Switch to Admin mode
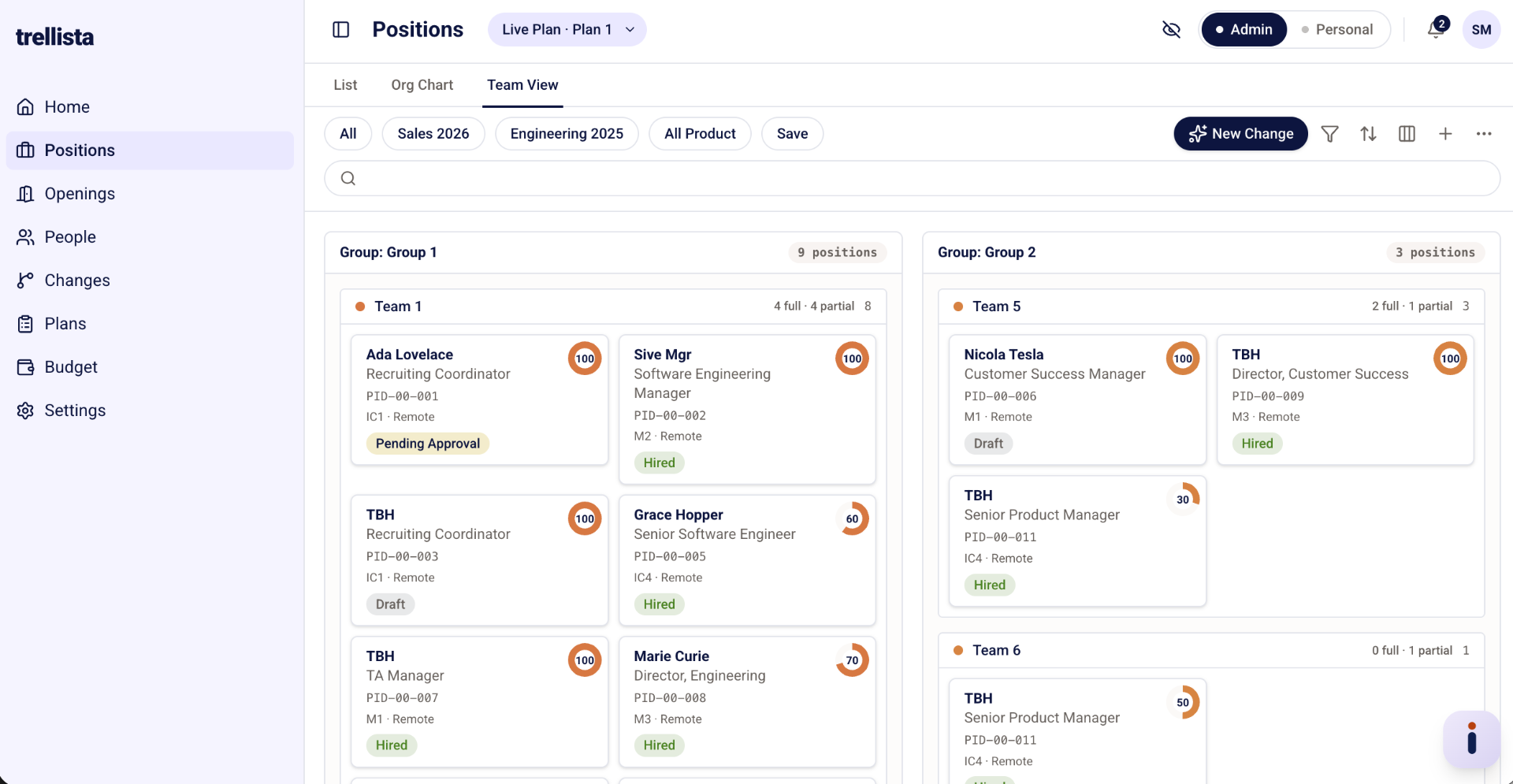Screen dimensions: 1513x784 [1243, 30]
